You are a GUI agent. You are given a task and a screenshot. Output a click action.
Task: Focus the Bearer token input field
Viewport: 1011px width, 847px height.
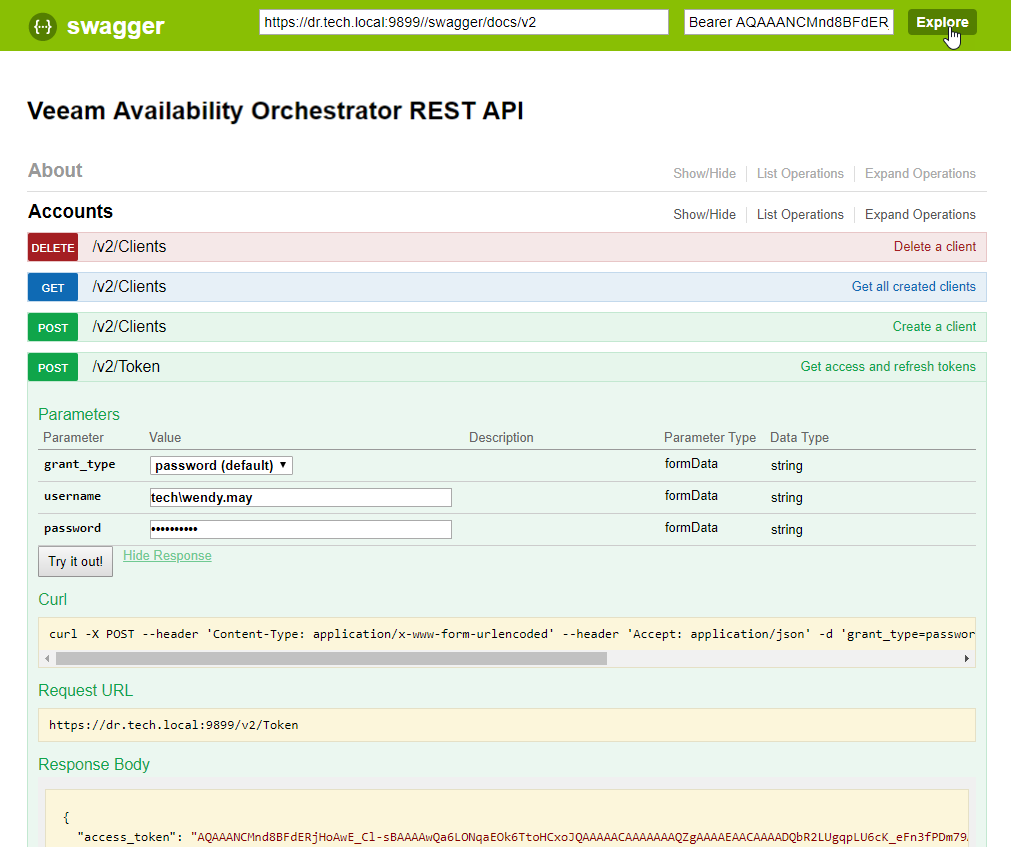click(x=789, y=22)
